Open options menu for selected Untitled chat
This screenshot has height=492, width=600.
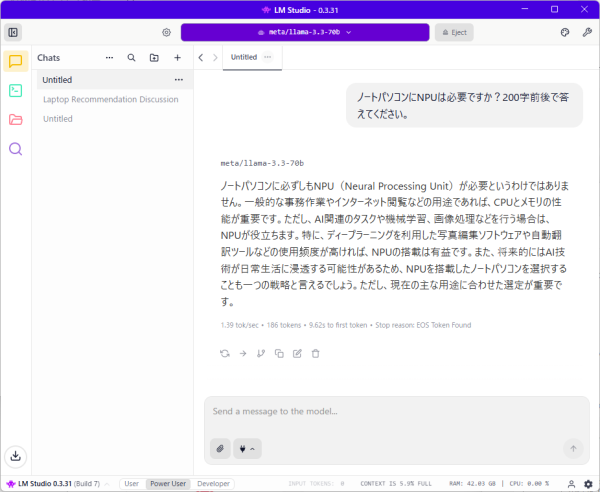pos(179,79)
